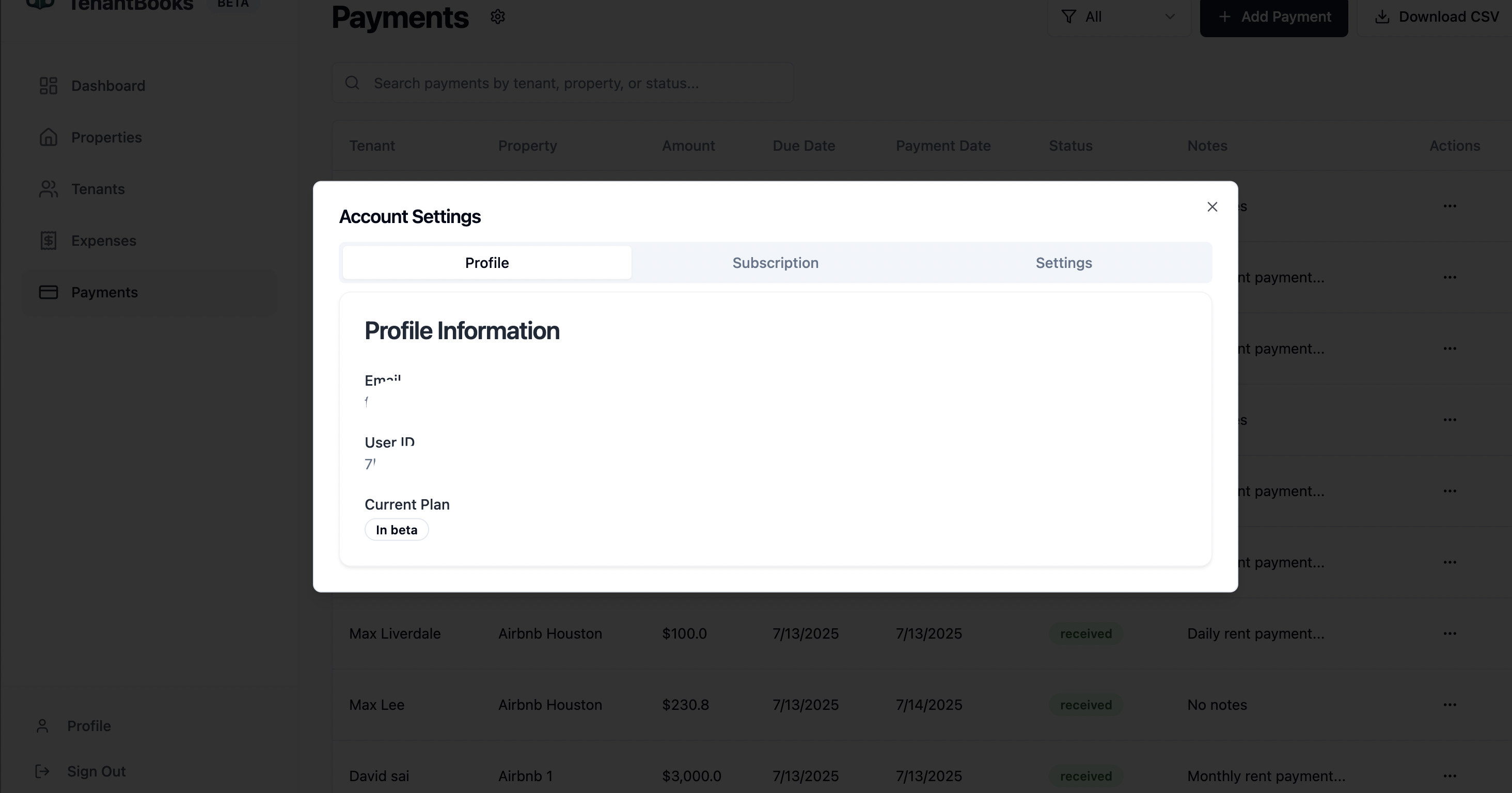This screenshot has height=793, width=1512.
Task: Click the filter funnel icon
Action: click(x=1069, y=17)
